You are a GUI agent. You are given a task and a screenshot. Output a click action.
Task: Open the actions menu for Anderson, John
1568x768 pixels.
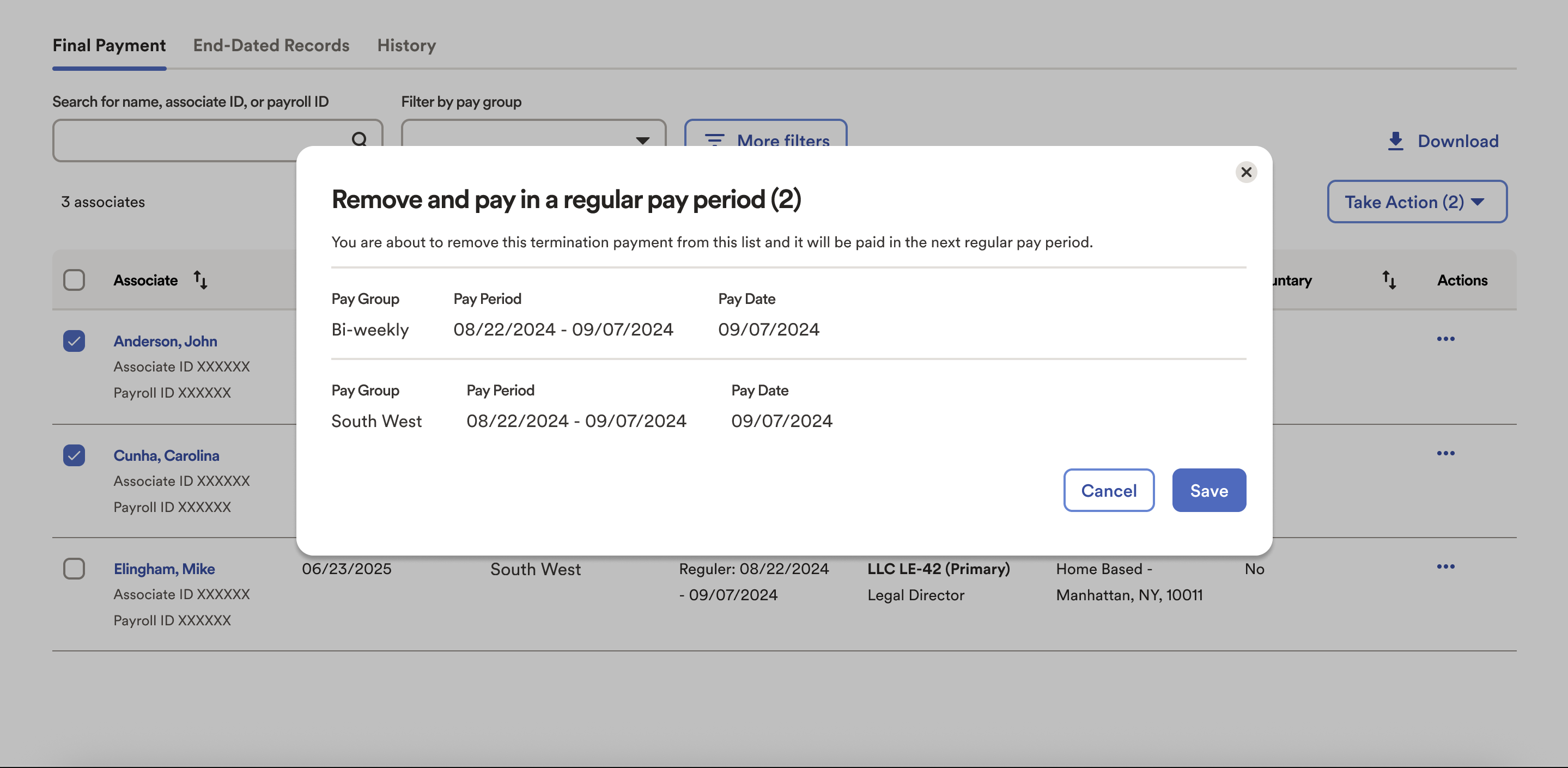(x=1445, y=339)
